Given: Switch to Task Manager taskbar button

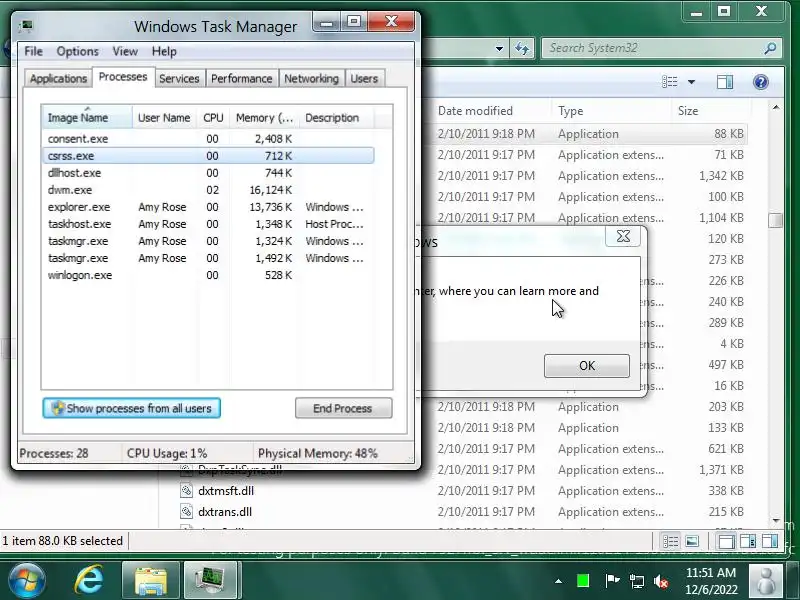Looking at the screenshot, I should point(210,581).
